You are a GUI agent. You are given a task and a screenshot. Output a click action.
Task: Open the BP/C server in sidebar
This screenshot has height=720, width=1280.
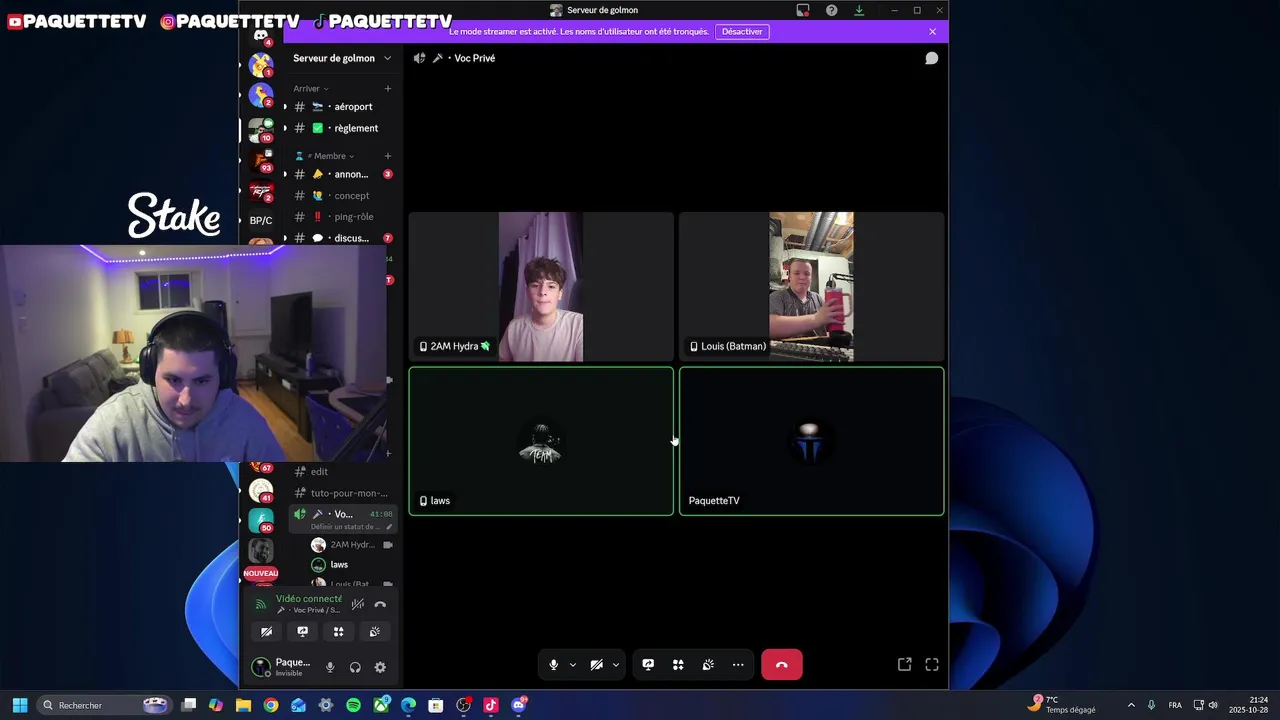[x=261, y=220]
